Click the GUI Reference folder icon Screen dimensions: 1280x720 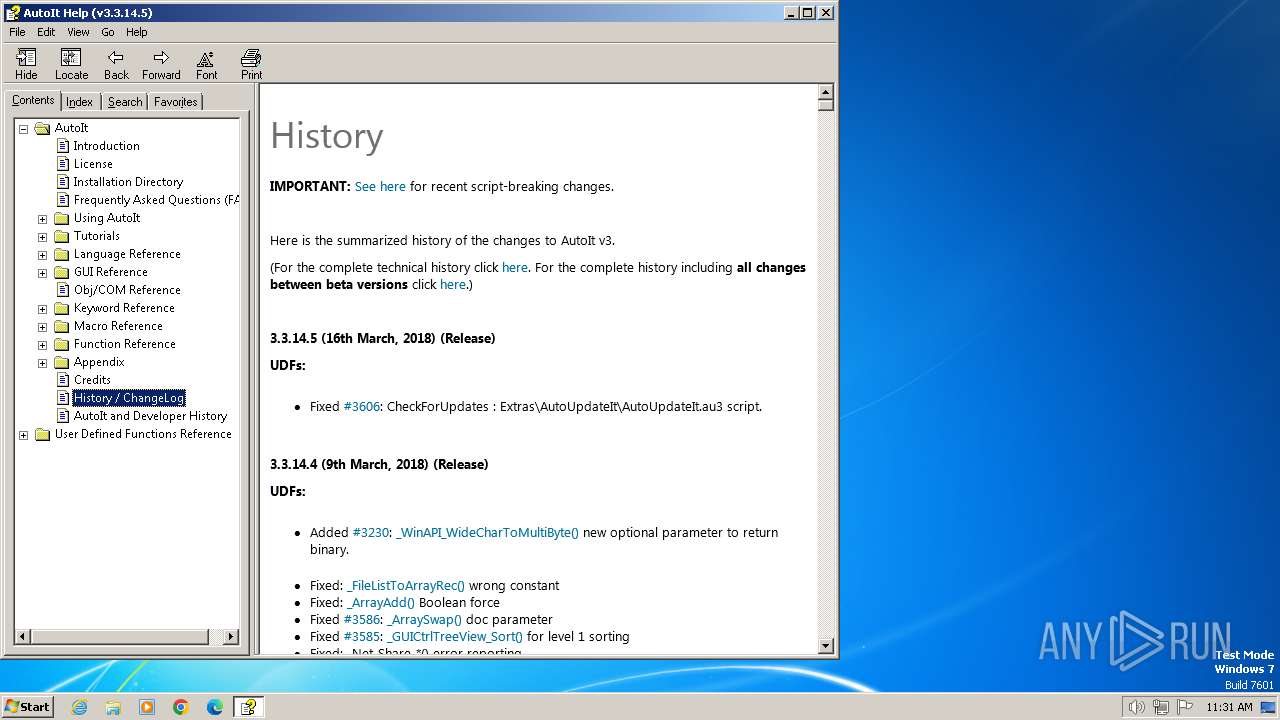point(61,272)
